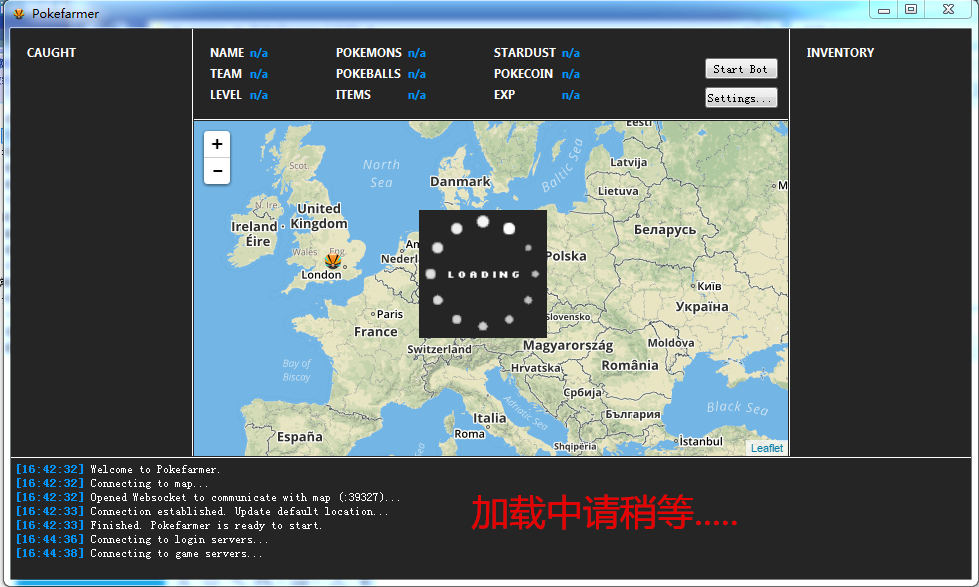The height and width of the screenshot is (587, 979).
Task: Click the POKECOIN n/a value
Action: [x=570, y=74]
